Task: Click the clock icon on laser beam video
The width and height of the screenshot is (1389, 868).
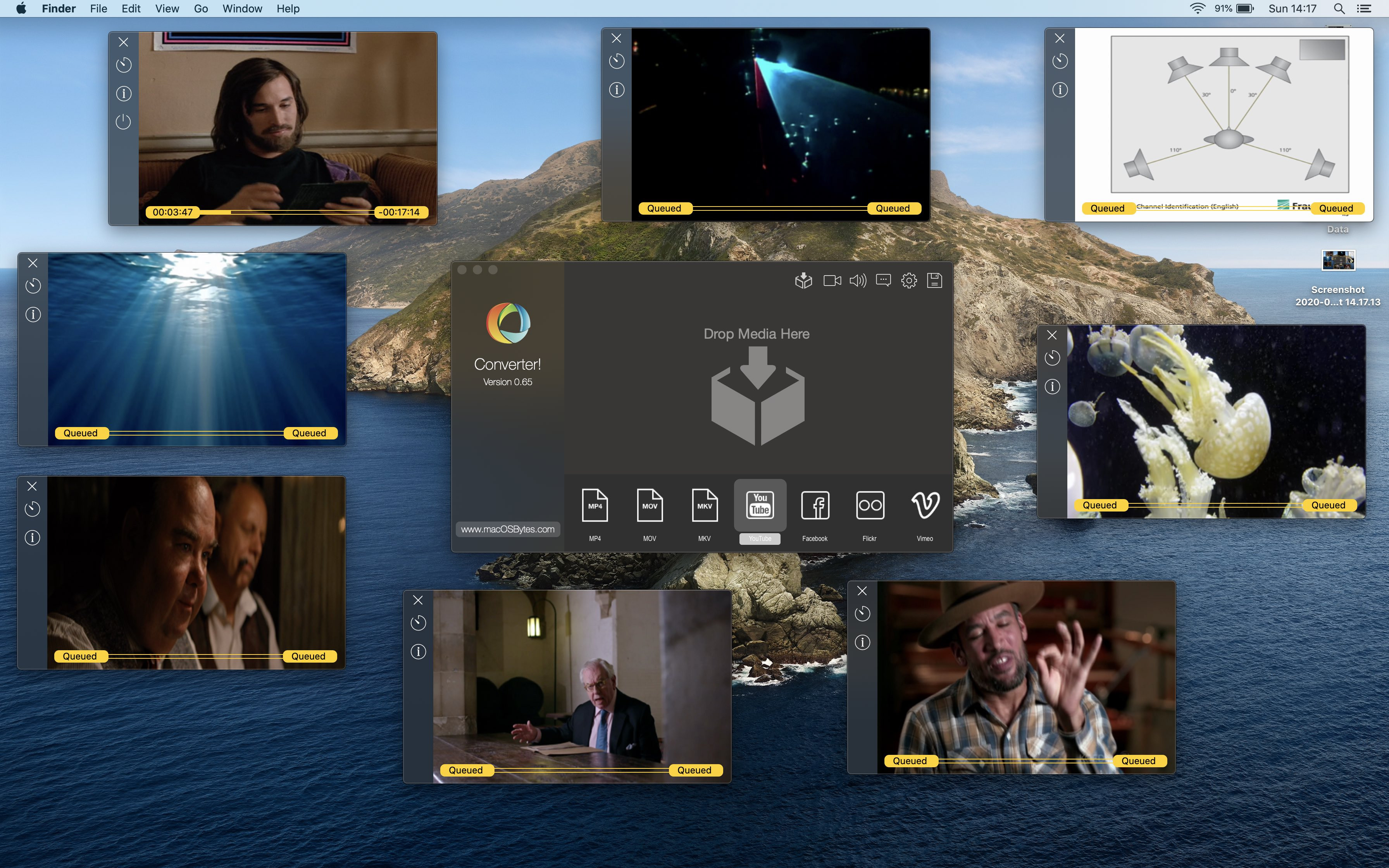Action: (617, 61)
